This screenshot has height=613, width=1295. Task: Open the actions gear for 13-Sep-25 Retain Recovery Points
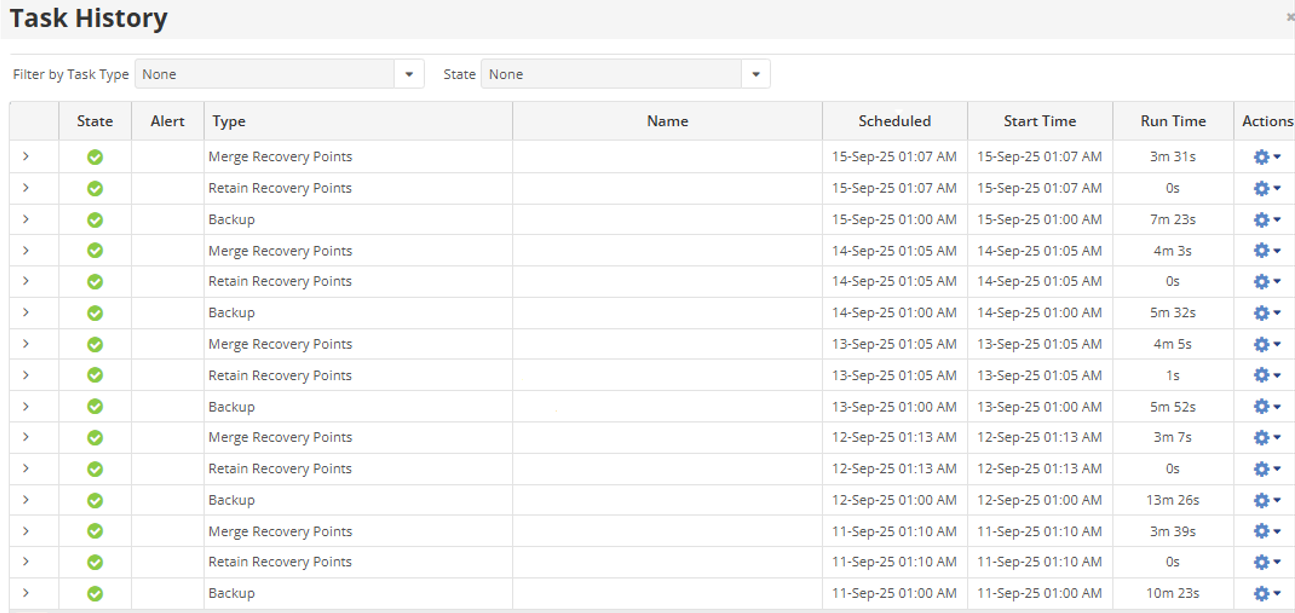pyautogui.click(x=1267, y=375)
